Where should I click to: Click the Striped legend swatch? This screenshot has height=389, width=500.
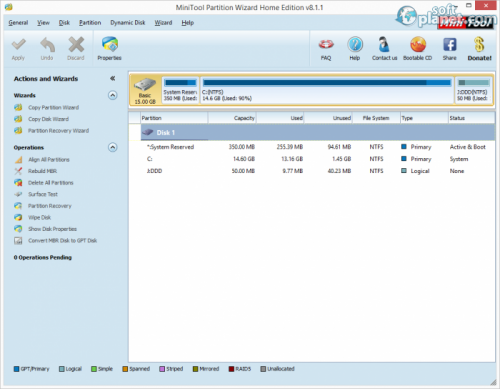[162, 369]
